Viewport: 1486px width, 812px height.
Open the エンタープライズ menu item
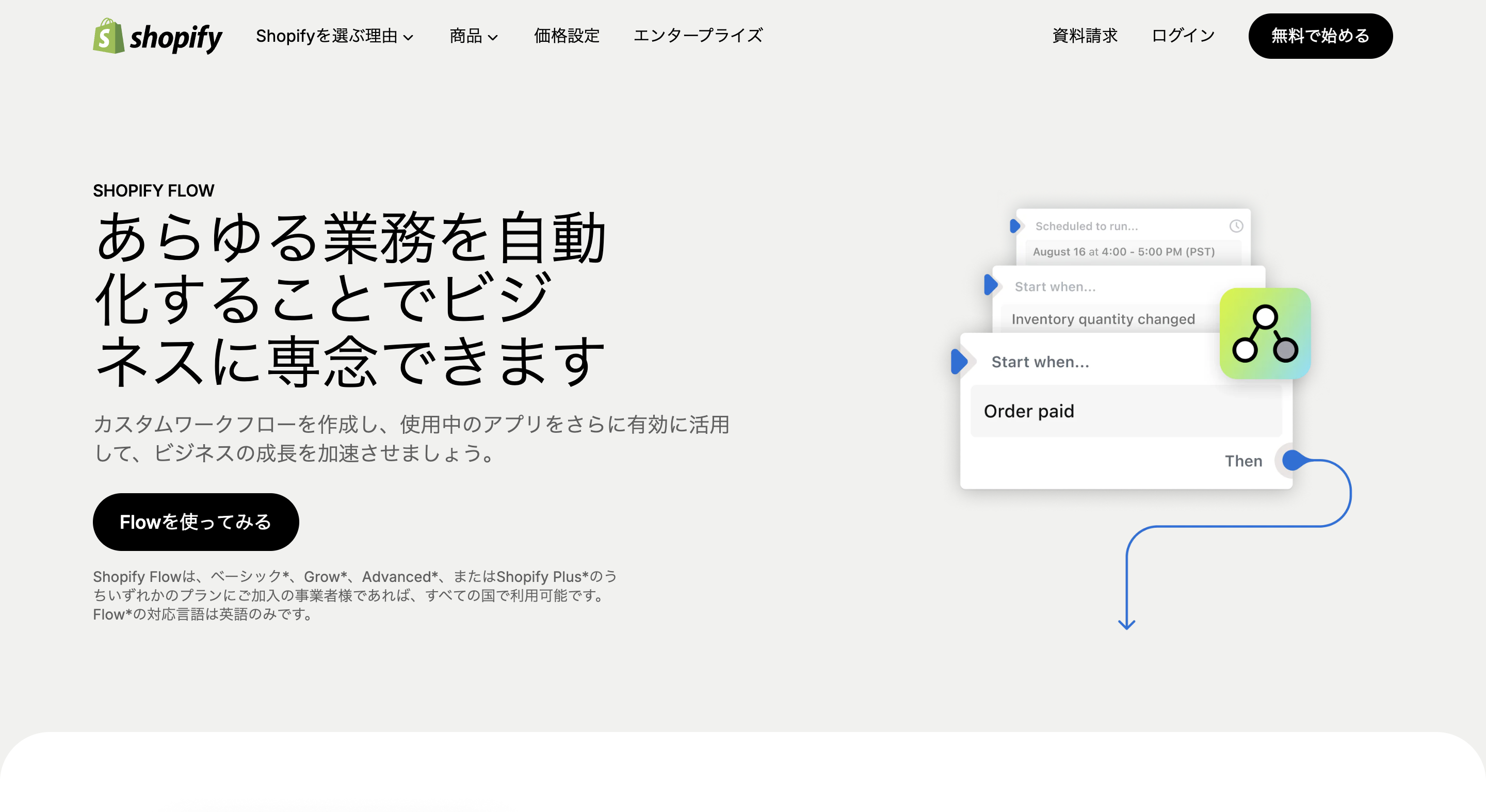click(x=698, y=36)
